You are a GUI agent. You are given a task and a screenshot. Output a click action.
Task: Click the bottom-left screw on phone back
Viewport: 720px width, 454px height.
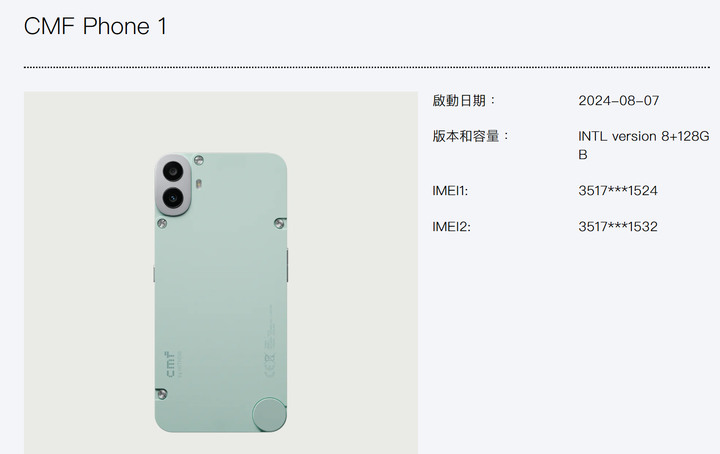162,394
